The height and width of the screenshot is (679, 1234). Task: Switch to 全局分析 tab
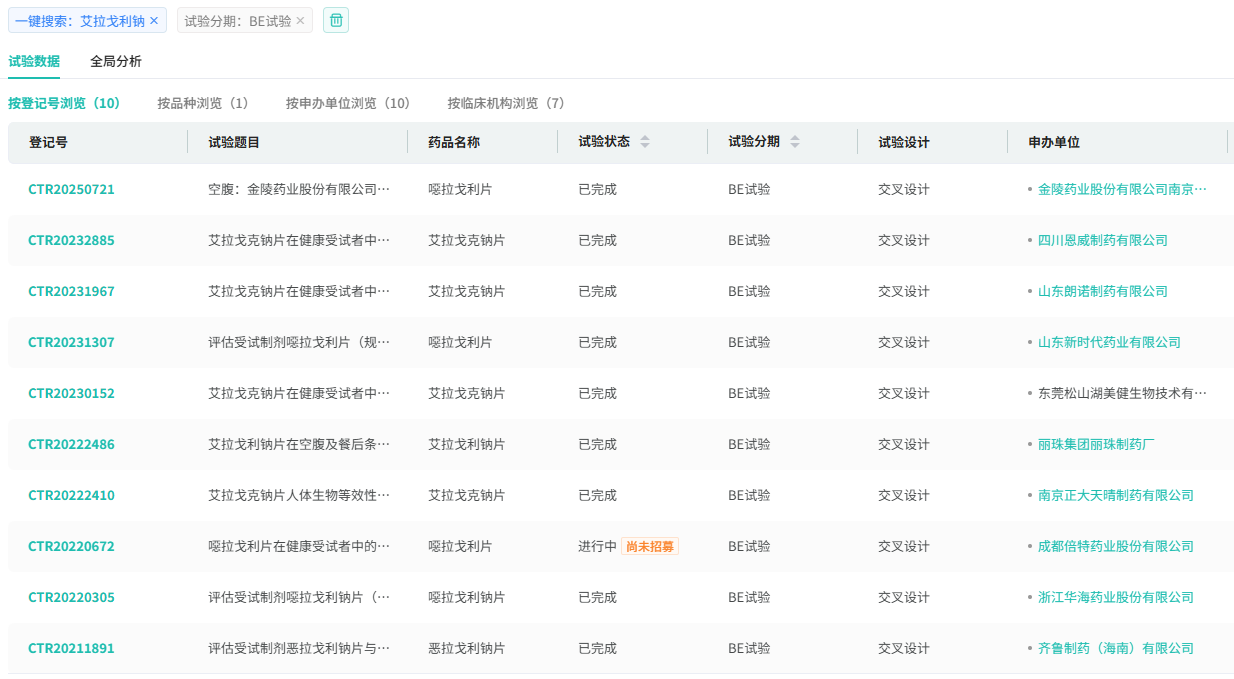tap(116, 61)
